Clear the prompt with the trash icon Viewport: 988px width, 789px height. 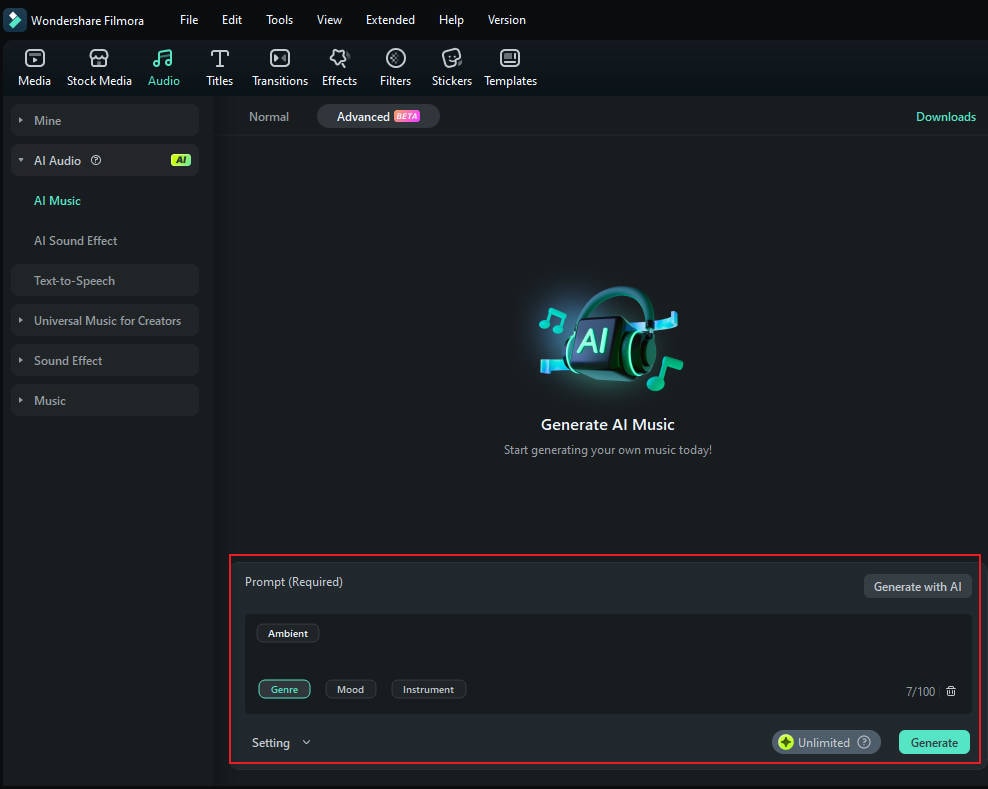[x=951, y=691]
